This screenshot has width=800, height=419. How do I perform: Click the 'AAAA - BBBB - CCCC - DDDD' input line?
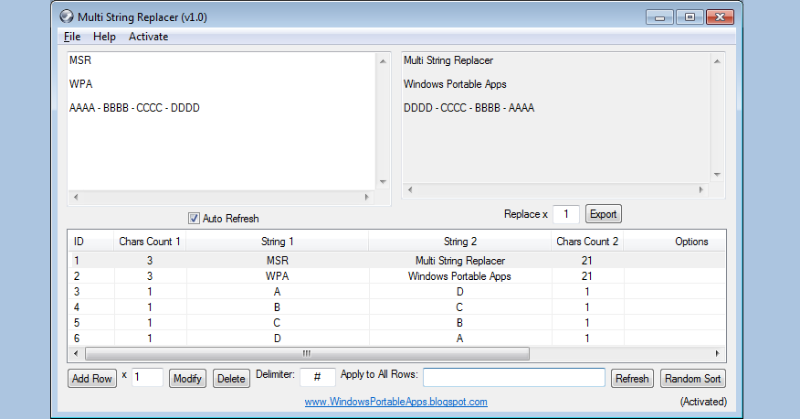coord(134,108)
